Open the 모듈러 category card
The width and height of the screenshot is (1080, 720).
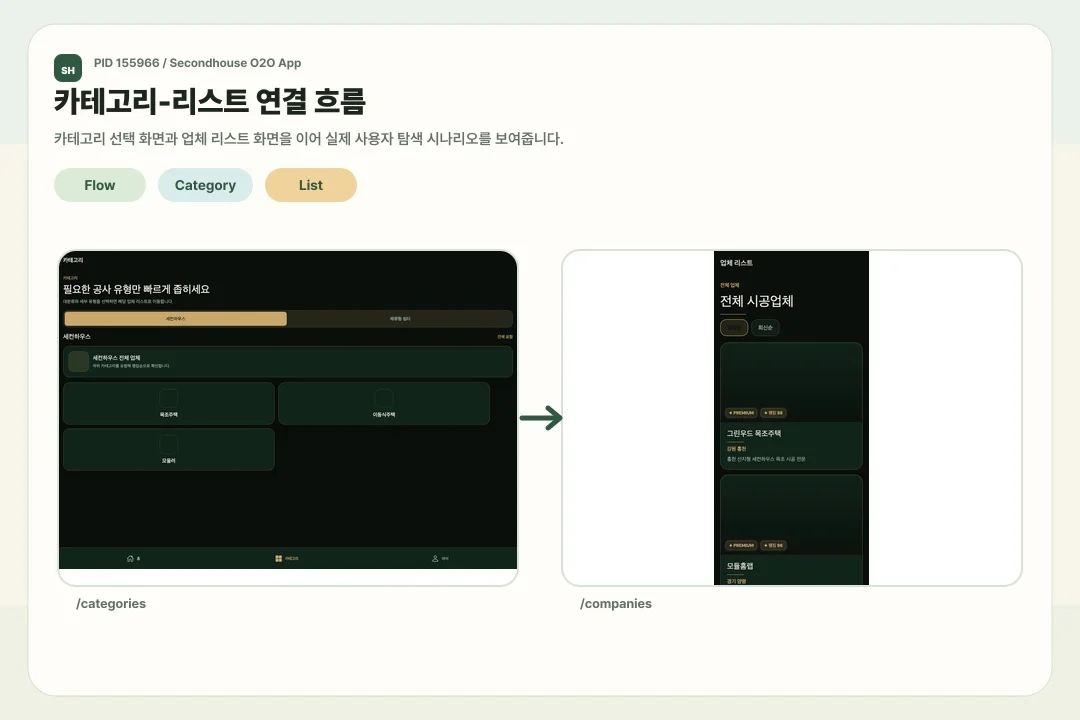coord(169,449)
